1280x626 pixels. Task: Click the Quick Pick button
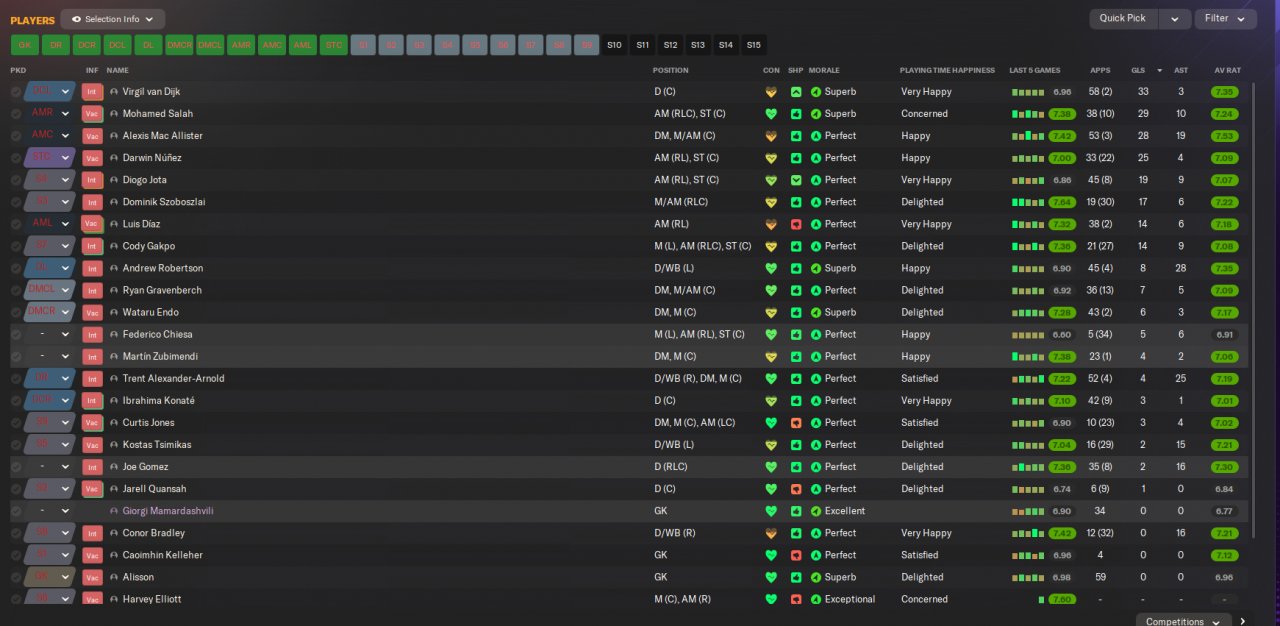click(1123, 19)
